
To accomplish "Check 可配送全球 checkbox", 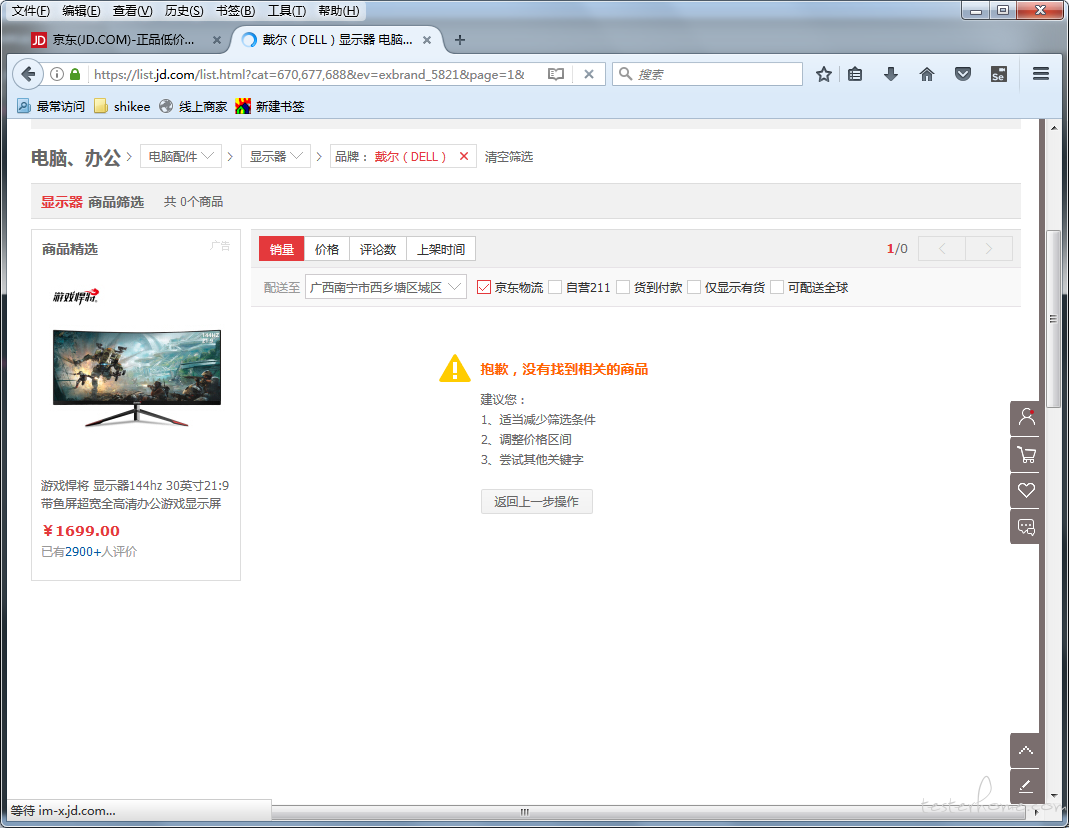I will pyautogui.click(x=777, y=288).
